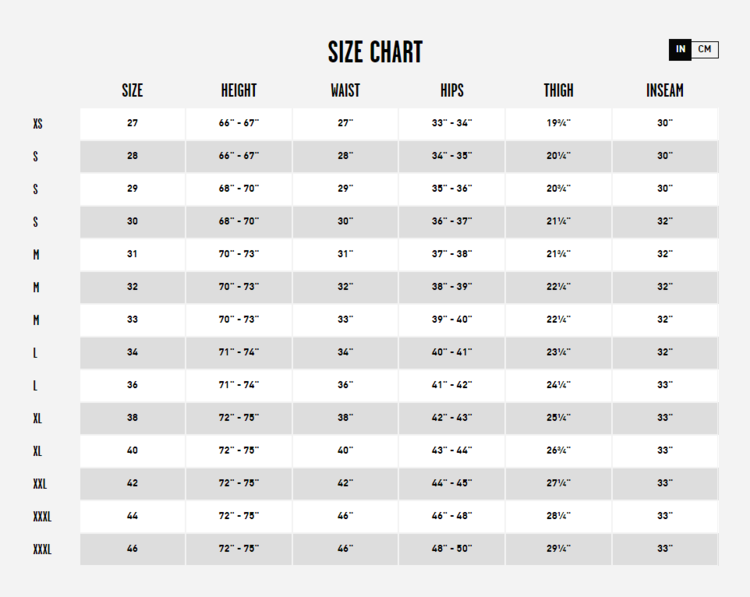This screenshot has width=750, height=597.
Task: Click the HIPS column header
Action: click(x=452, y=91)
